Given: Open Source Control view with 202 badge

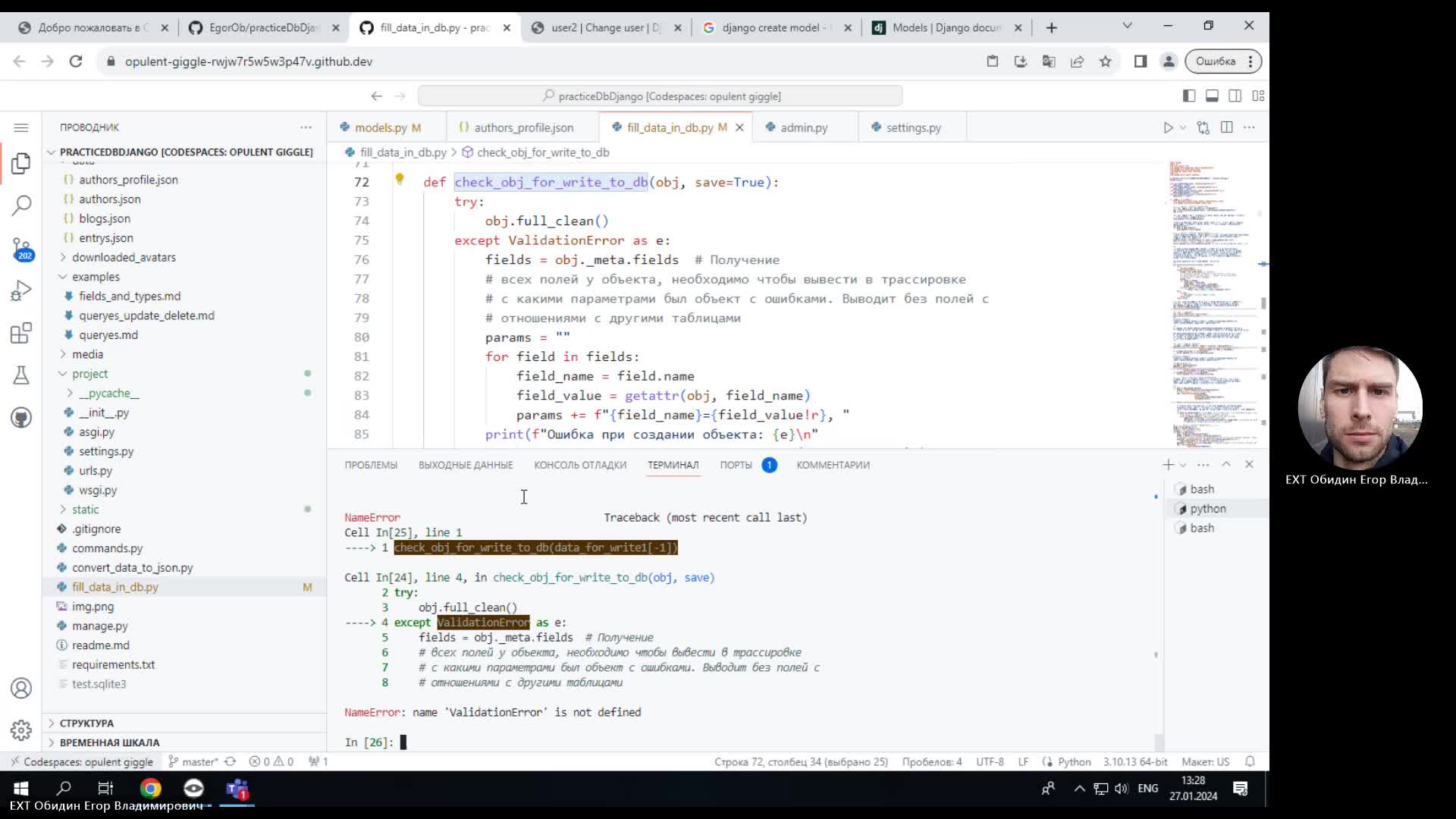Looking at the screenshot, I should point(21,248).
